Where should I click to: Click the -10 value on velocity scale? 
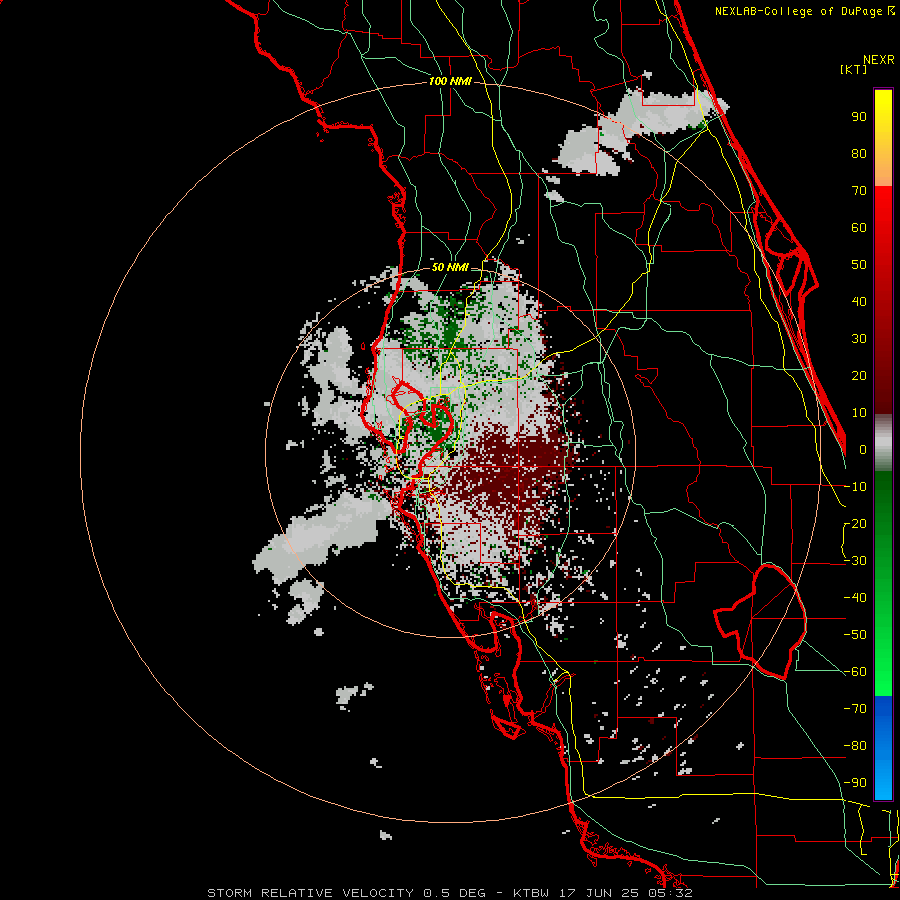(855, 487)
